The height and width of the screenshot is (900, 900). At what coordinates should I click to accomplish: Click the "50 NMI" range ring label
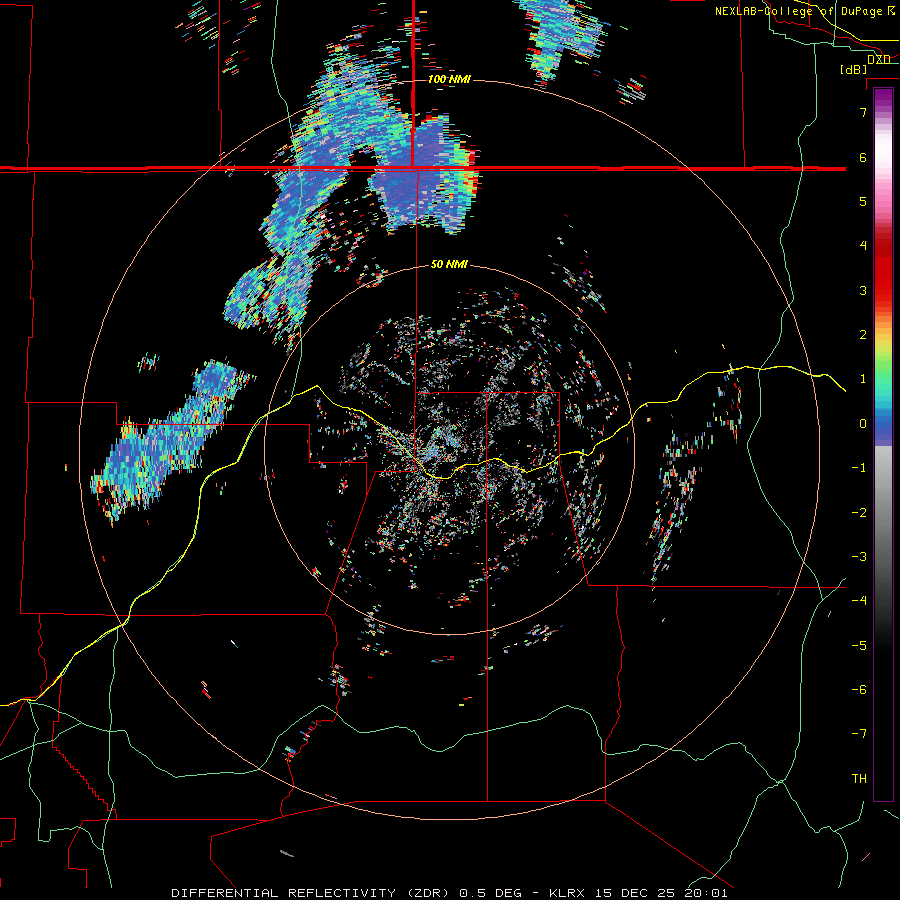point(449,265)
